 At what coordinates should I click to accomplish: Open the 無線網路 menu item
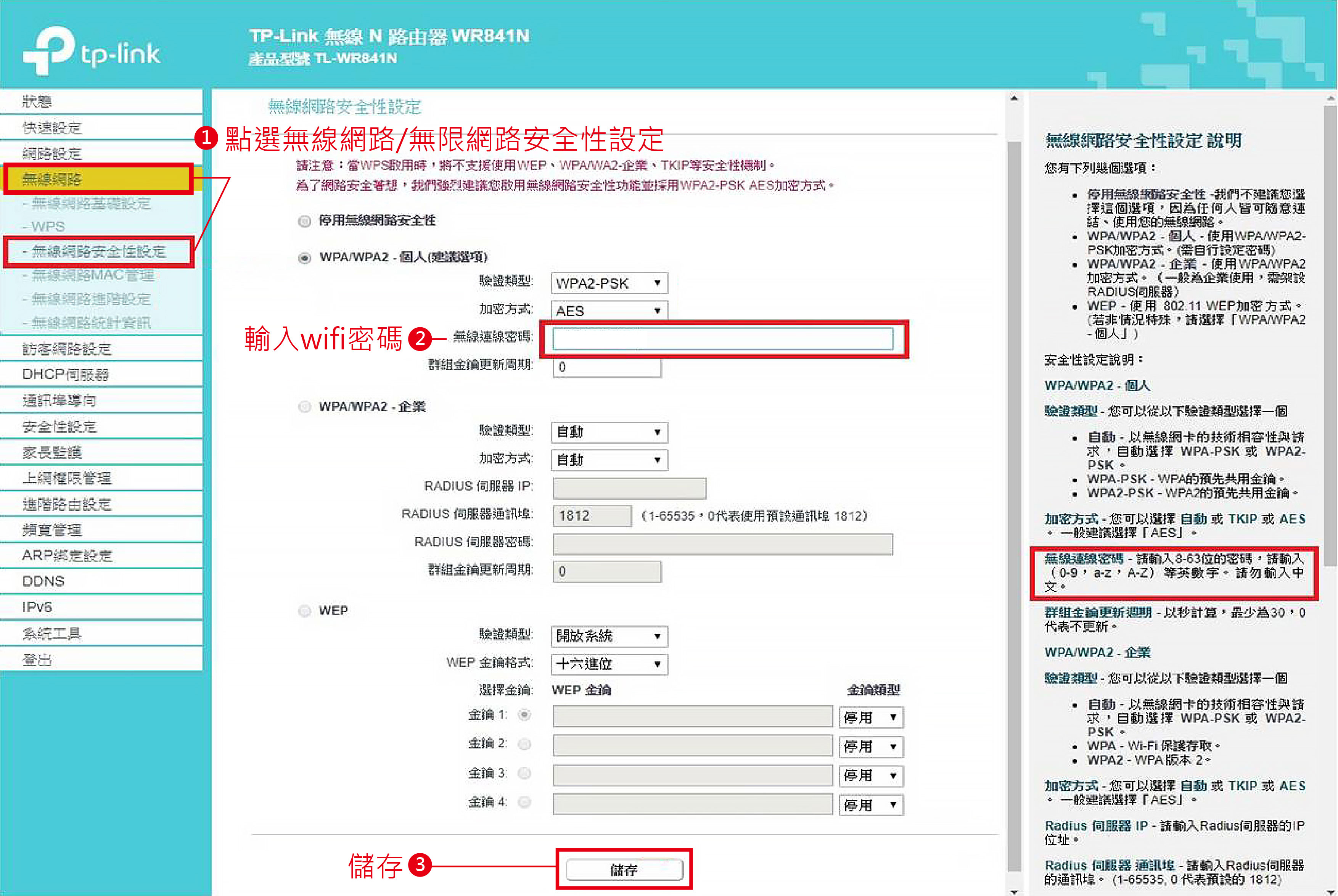(x=101, y=179)
